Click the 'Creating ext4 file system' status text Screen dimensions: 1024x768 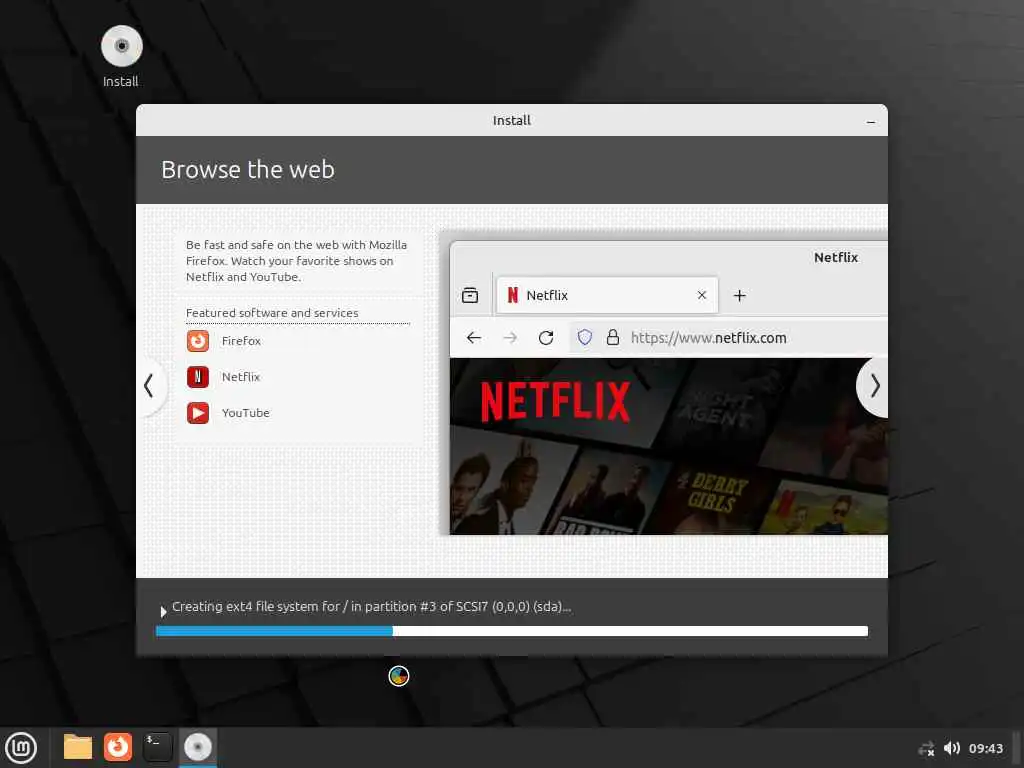372,607
